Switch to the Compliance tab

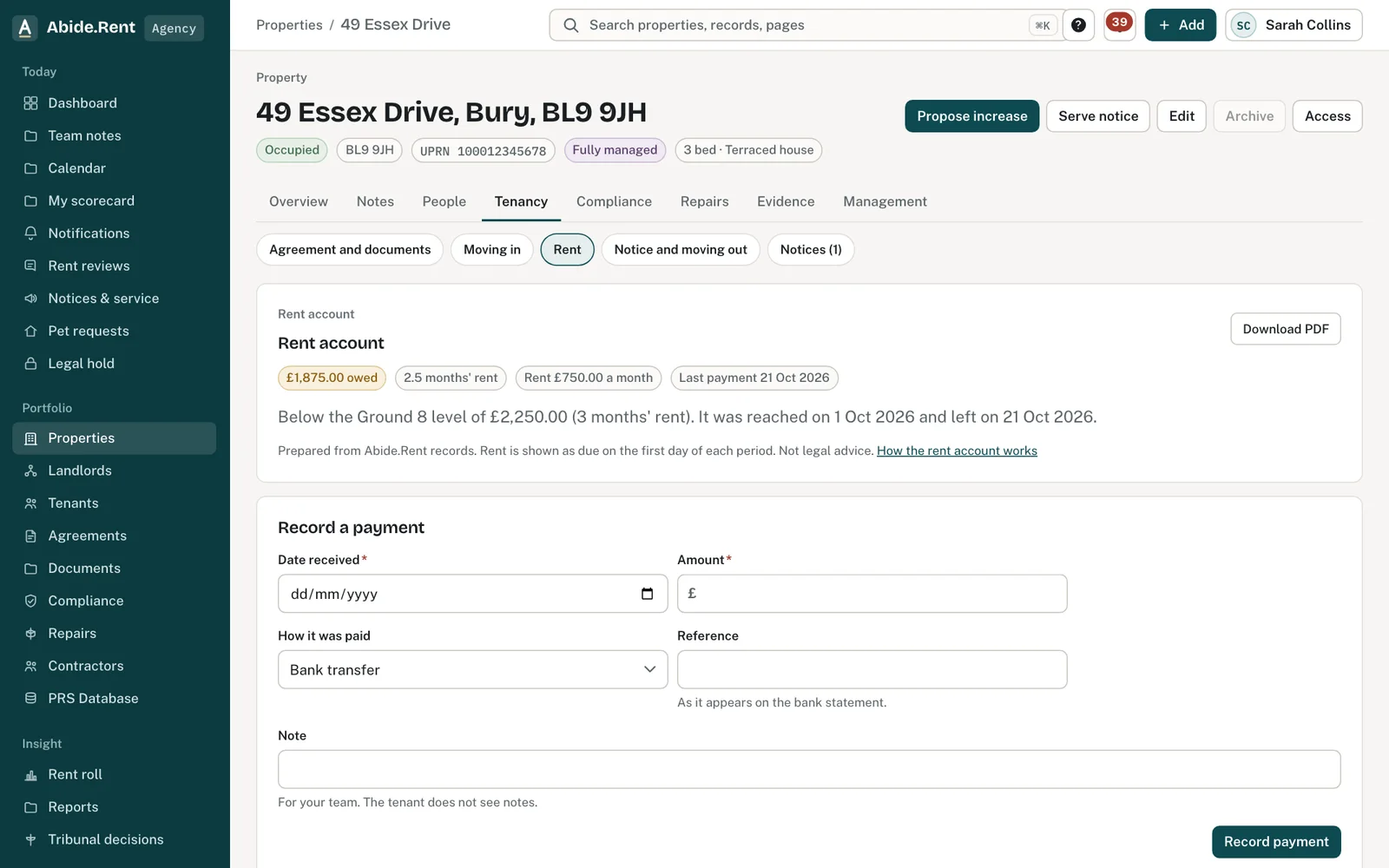click(x=614, y=201)
